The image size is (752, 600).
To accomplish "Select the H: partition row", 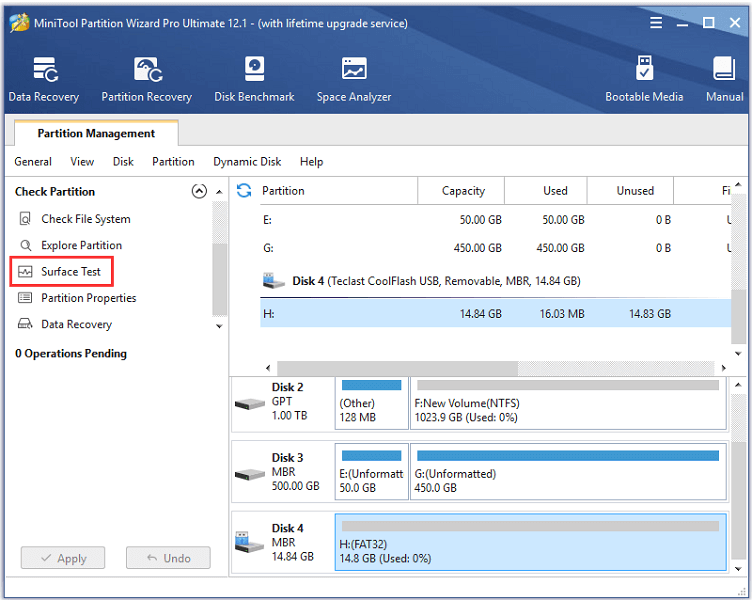I will [495, 313].
